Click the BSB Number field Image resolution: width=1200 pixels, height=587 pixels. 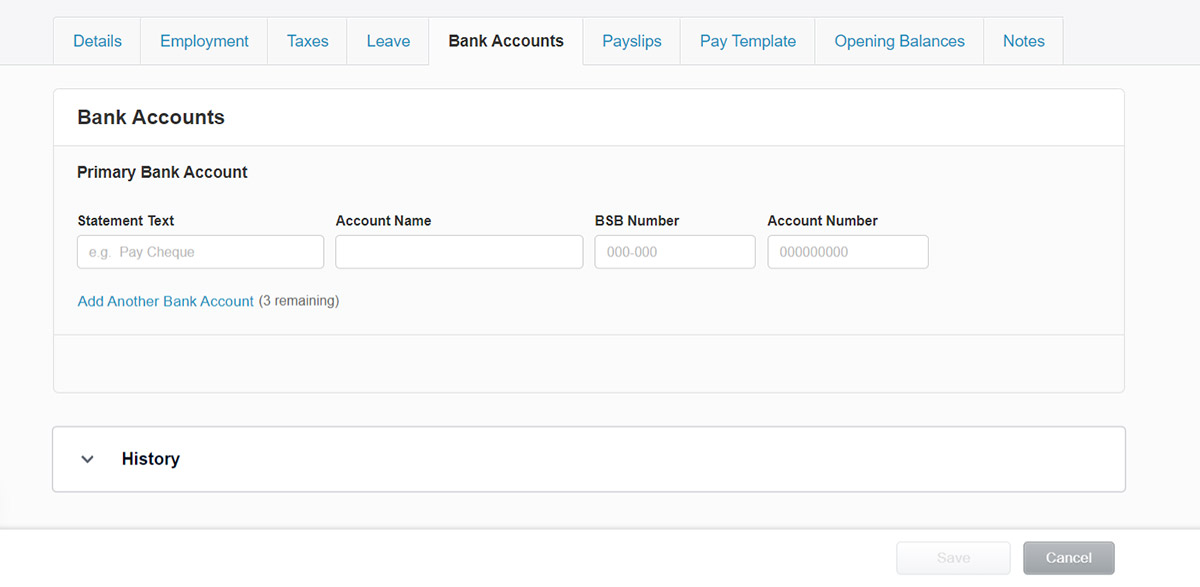674,251
